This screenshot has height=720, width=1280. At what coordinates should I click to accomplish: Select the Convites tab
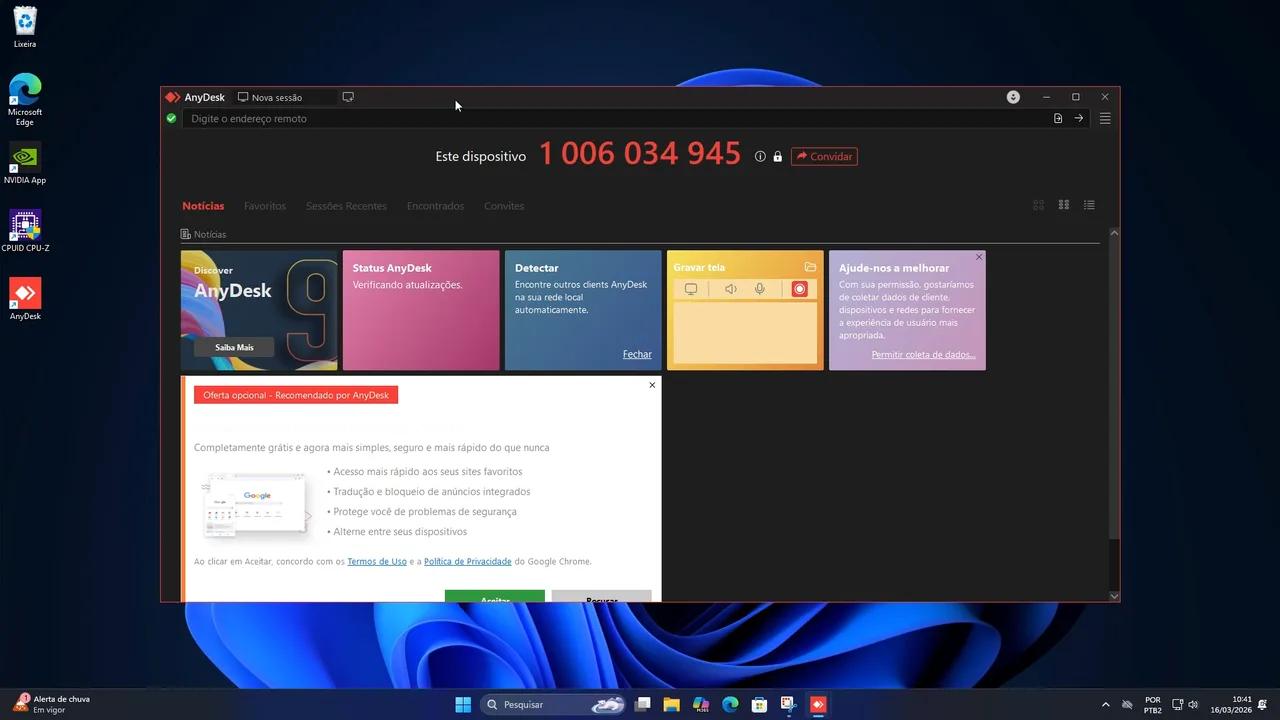point(504,206)
